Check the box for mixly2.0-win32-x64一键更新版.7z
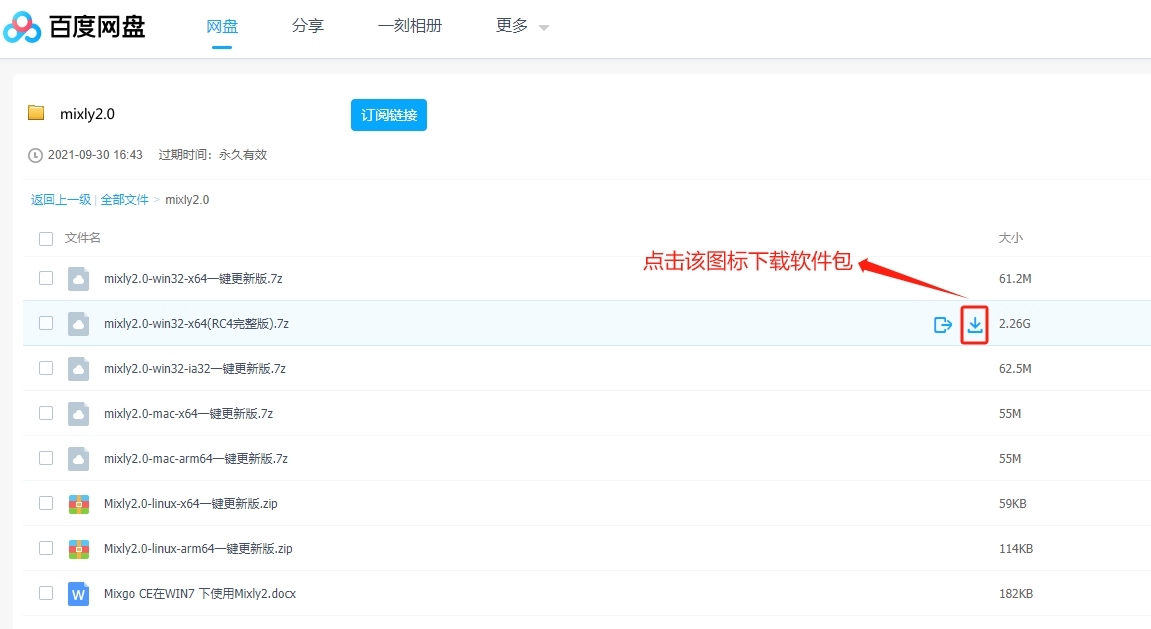The width and height of the screenshot is (1151, 629). (x=46, y=278)
